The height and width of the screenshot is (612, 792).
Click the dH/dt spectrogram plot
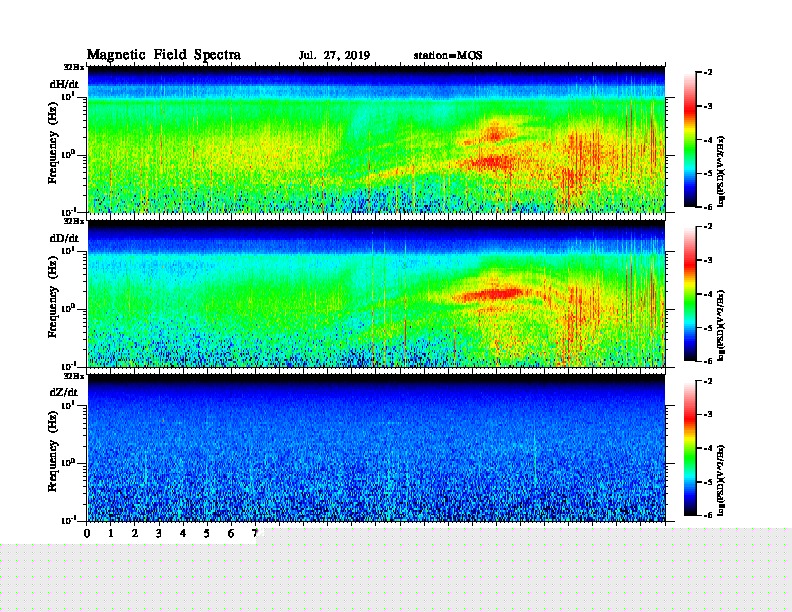coord(376,139)
